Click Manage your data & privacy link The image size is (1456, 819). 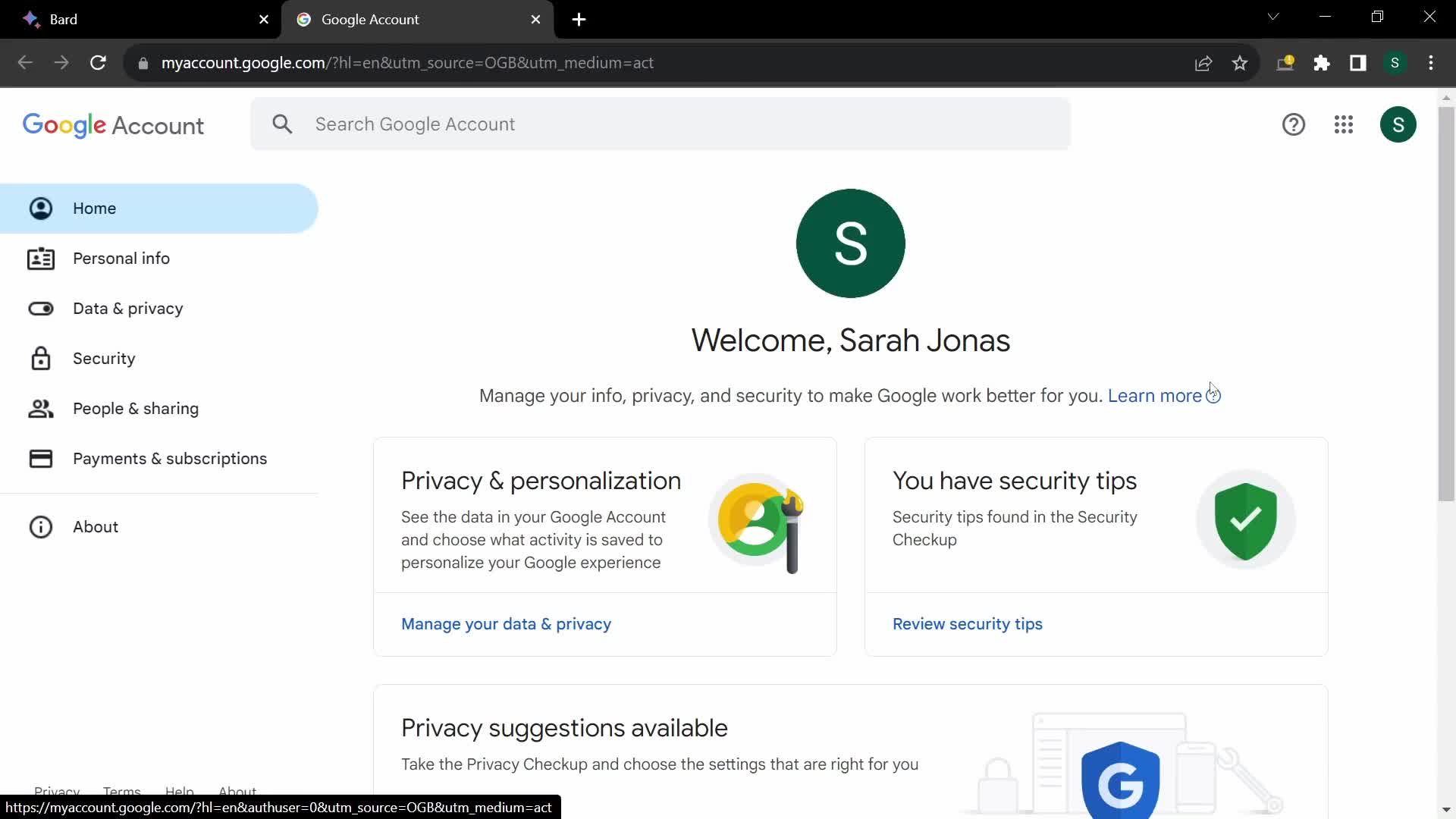coord(506,624)
